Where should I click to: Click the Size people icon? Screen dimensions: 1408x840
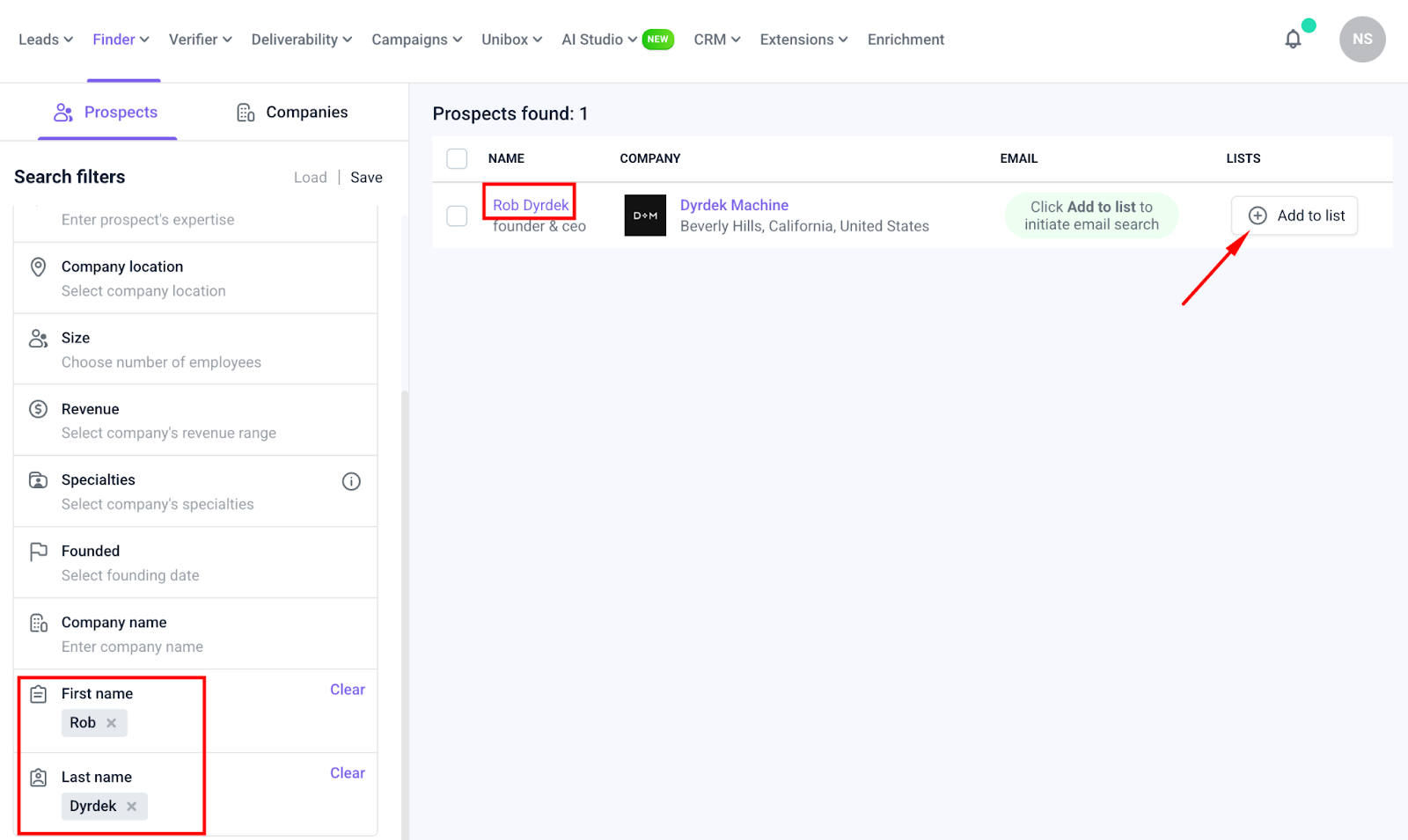point(38,339)
